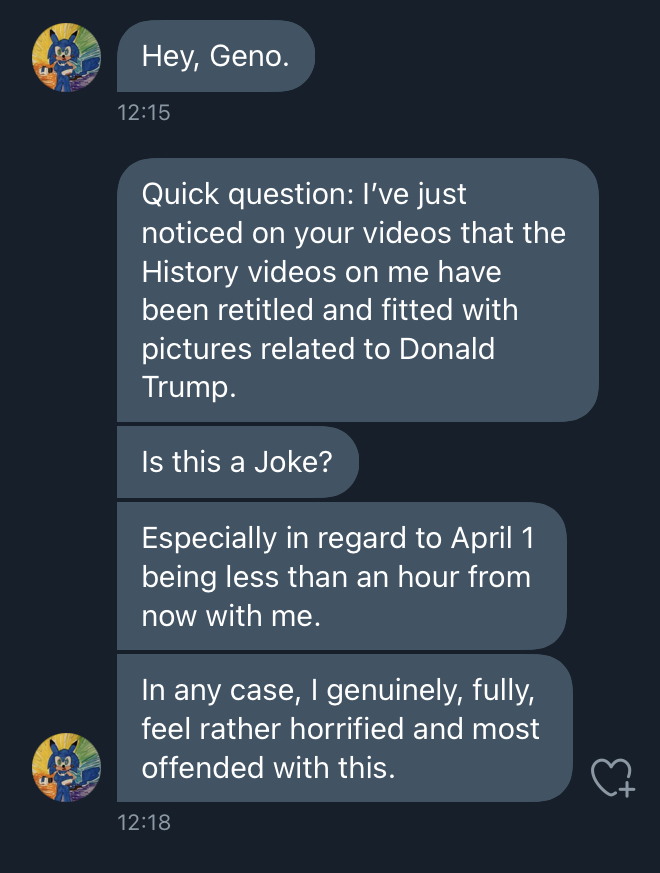The width and height of the screenshot is (660, 873).
Task: Click the word 'offended' in the last message
Action: 203,768
